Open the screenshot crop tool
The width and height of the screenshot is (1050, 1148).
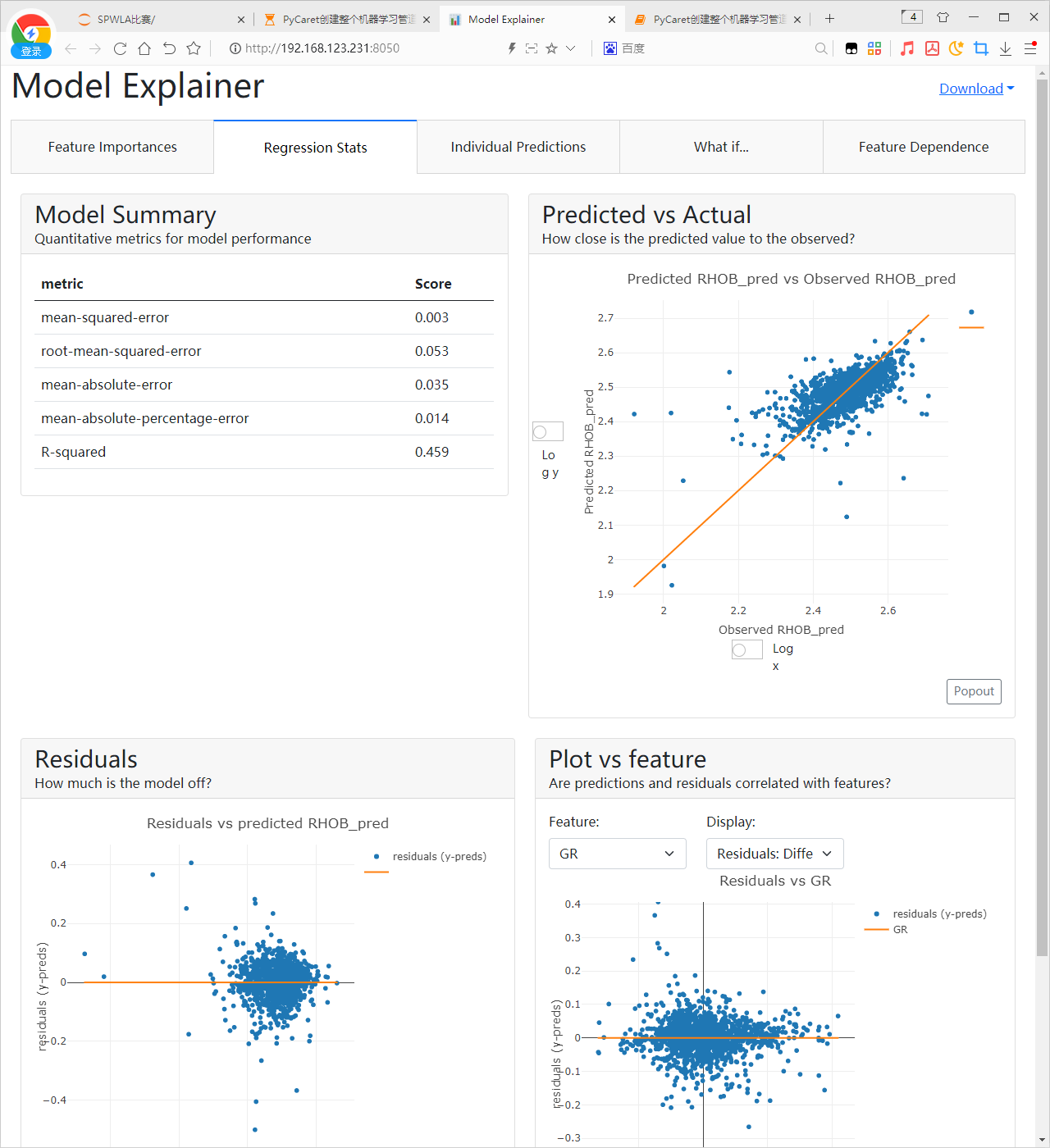click(x=981, y=49)
